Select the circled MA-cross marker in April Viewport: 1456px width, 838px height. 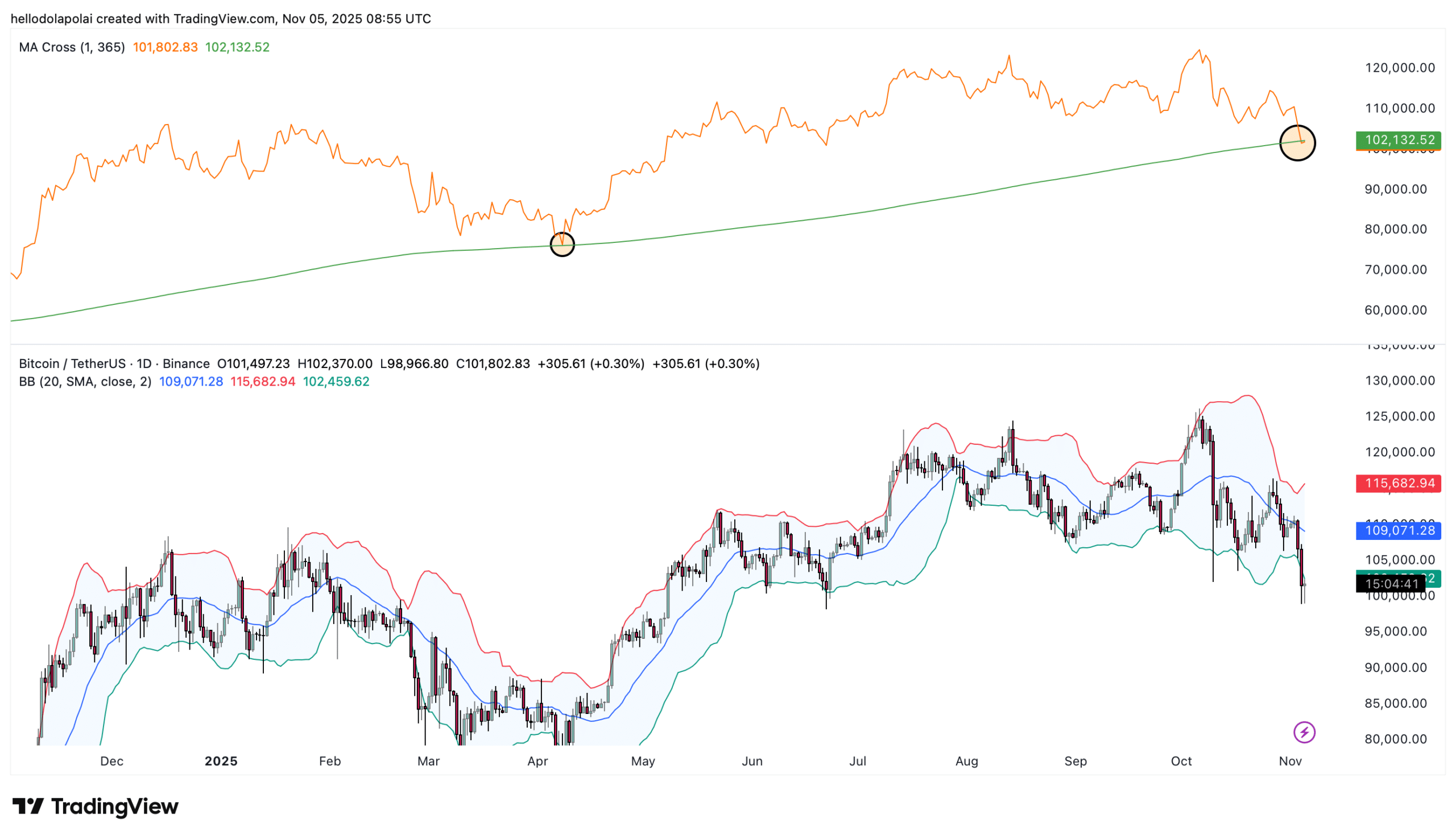click(561, 244)
